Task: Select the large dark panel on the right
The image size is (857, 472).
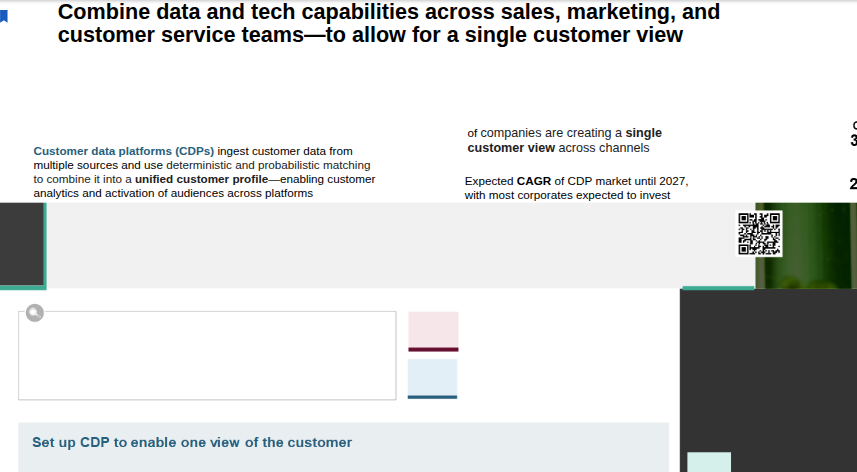Action: point(768,380)
